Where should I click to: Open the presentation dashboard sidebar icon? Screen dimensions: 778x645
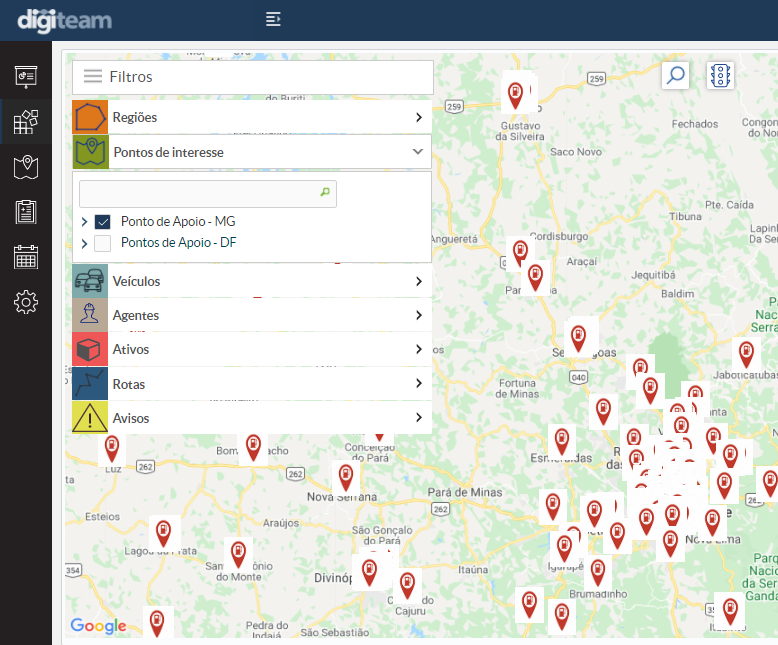click(x=26, y=77)
